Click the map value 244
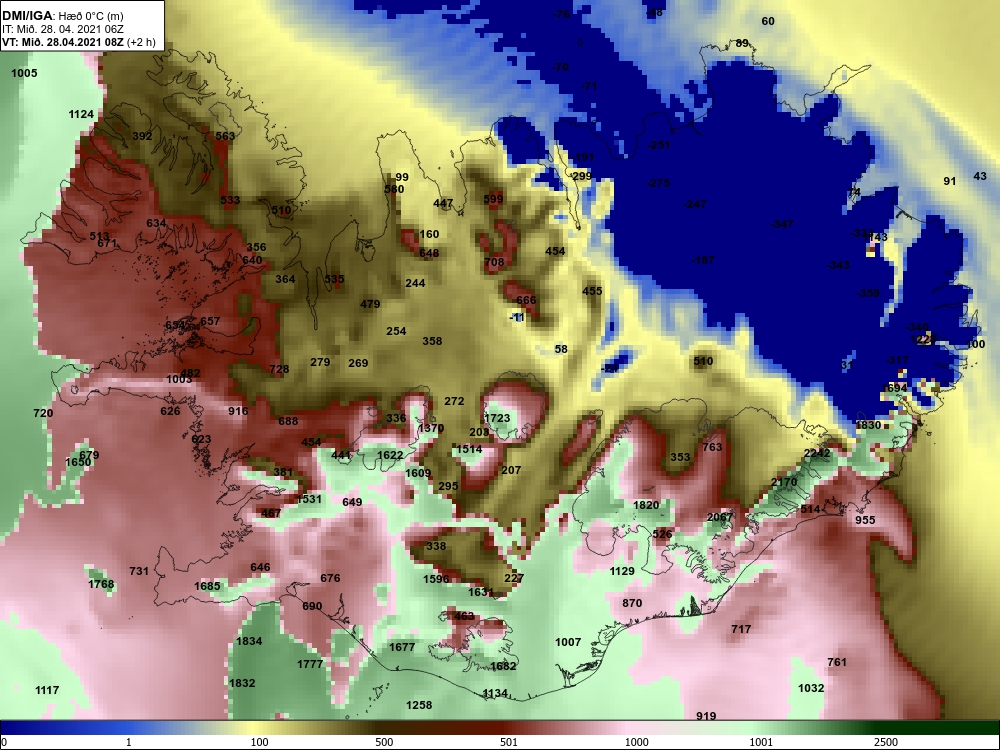The image size is (1000, 750). 415,283
